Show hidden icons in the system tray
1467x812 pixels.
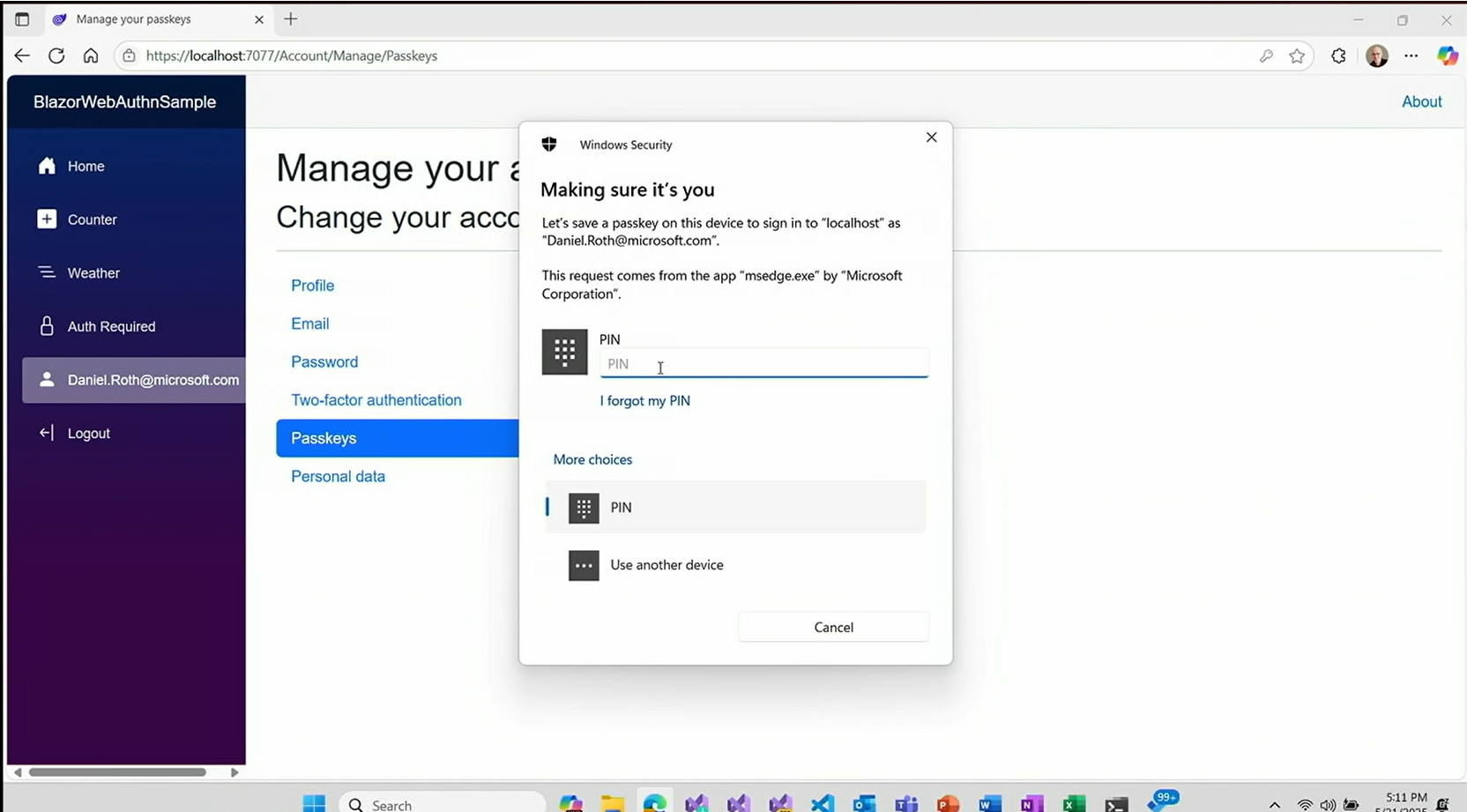coord(1274,804)
